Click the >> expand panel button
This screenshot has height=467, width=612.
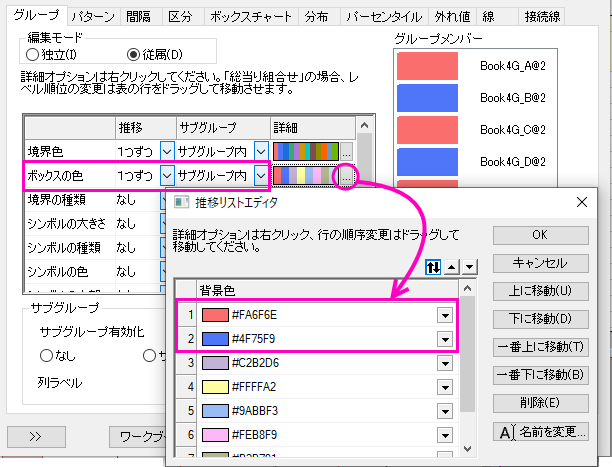(36, 437)
